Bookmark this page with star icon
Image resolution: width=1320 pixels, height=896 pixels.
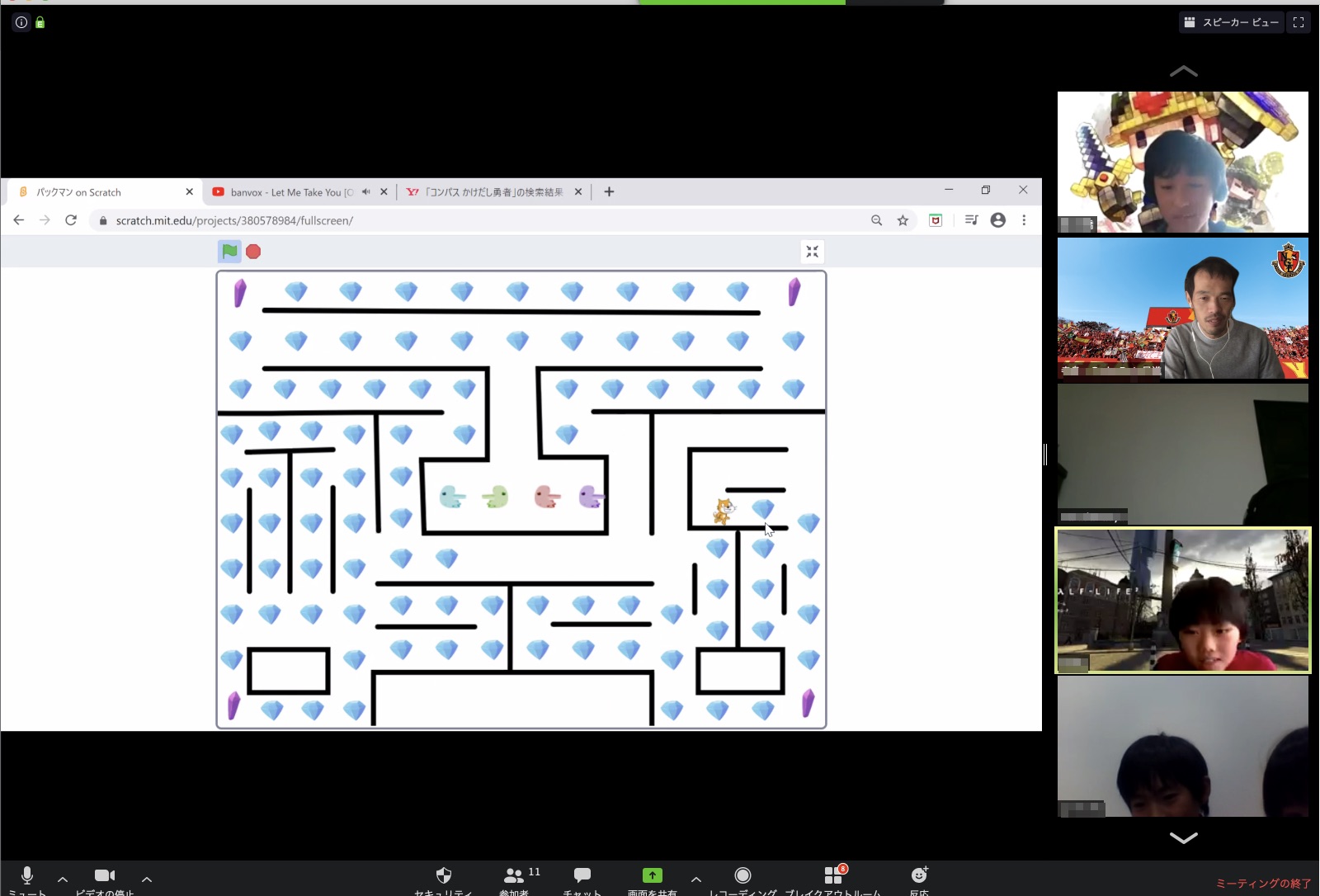coord(903,220)
